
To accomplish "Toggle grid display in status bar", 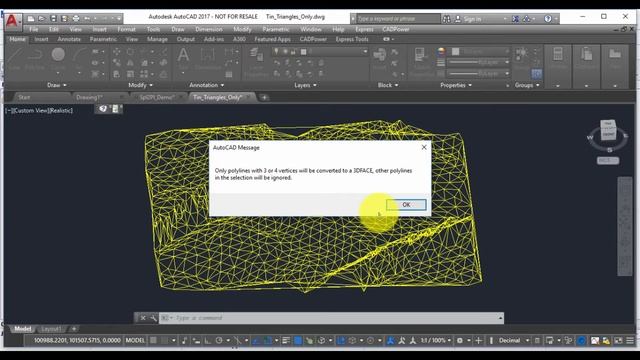I will click(x=153, y=340).
